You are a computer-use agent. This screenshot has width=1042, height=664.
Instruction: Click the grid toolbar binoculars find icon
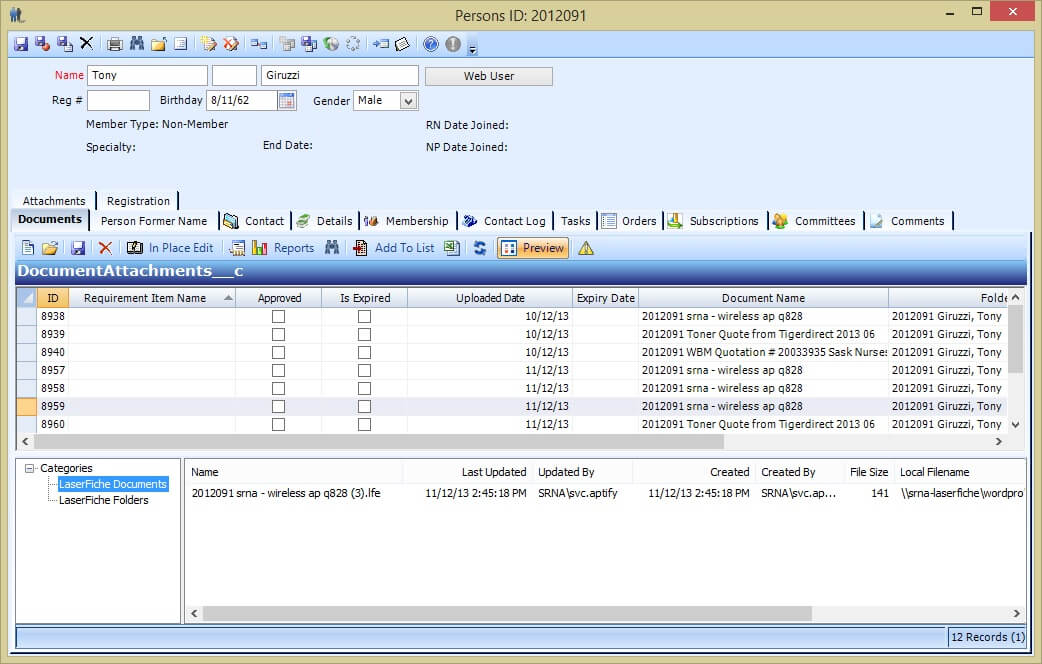[332, 248]
